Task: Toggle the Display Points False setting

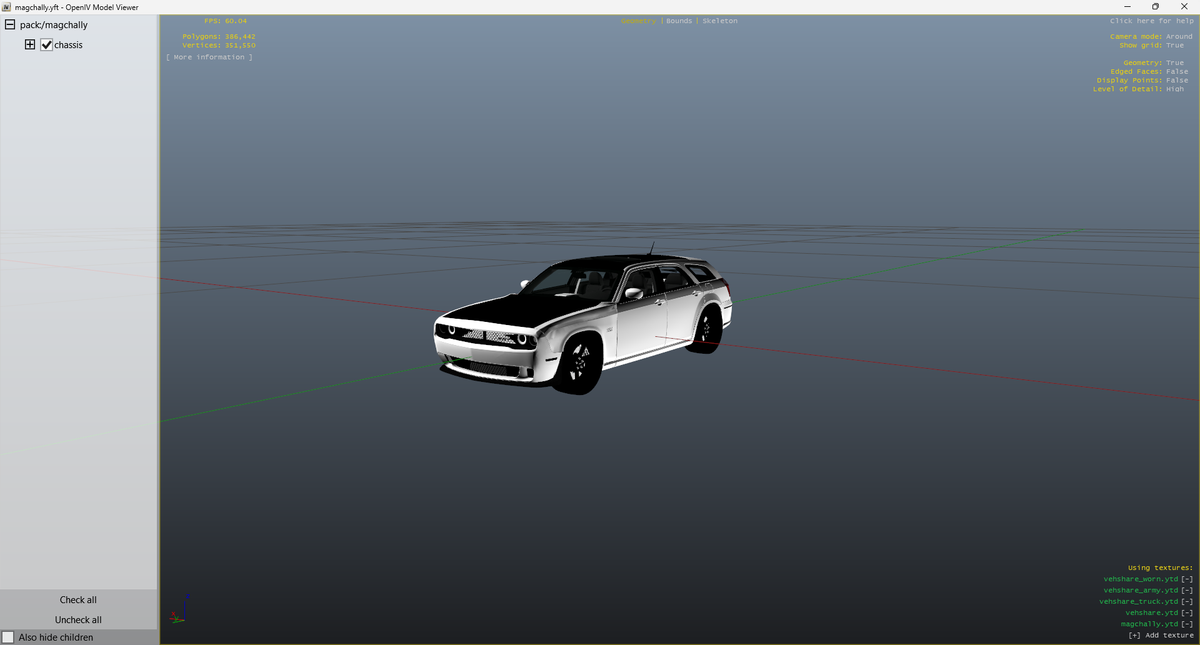Action: coord(1144,80)
